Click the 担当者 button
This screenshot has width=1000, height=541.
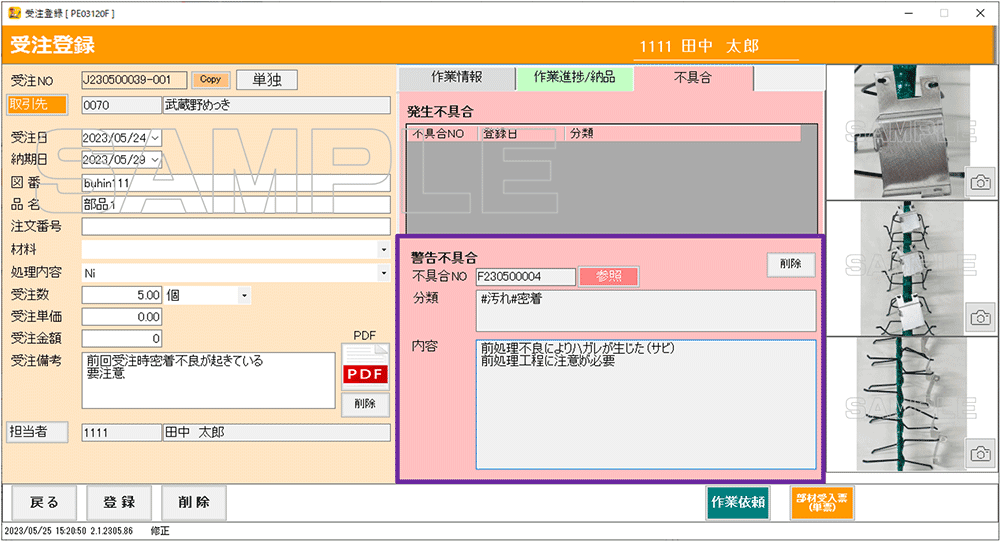tap(38, 432)
